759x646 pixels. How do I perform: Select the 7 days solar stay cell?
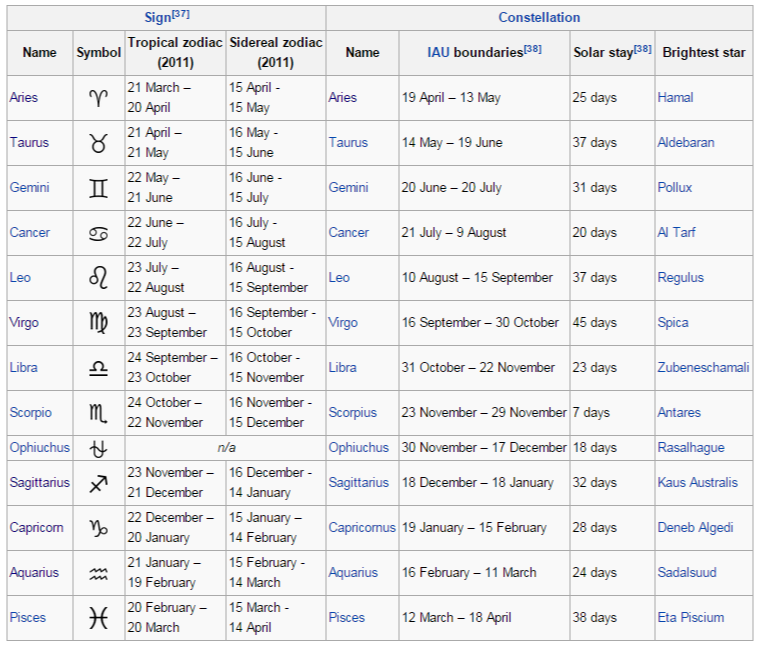(x=612, y=413)
